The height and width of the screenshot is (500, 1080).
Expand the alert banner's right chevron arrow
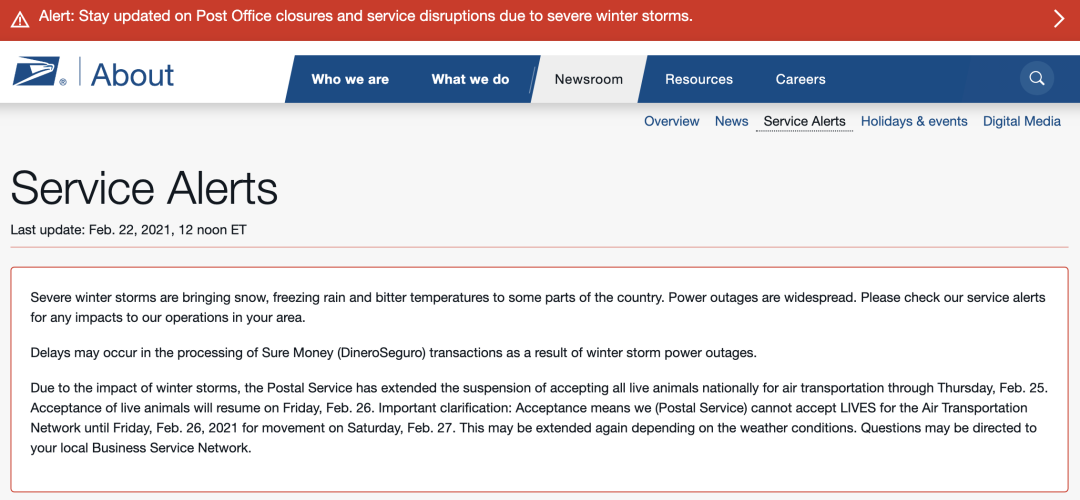(1059, 19)
